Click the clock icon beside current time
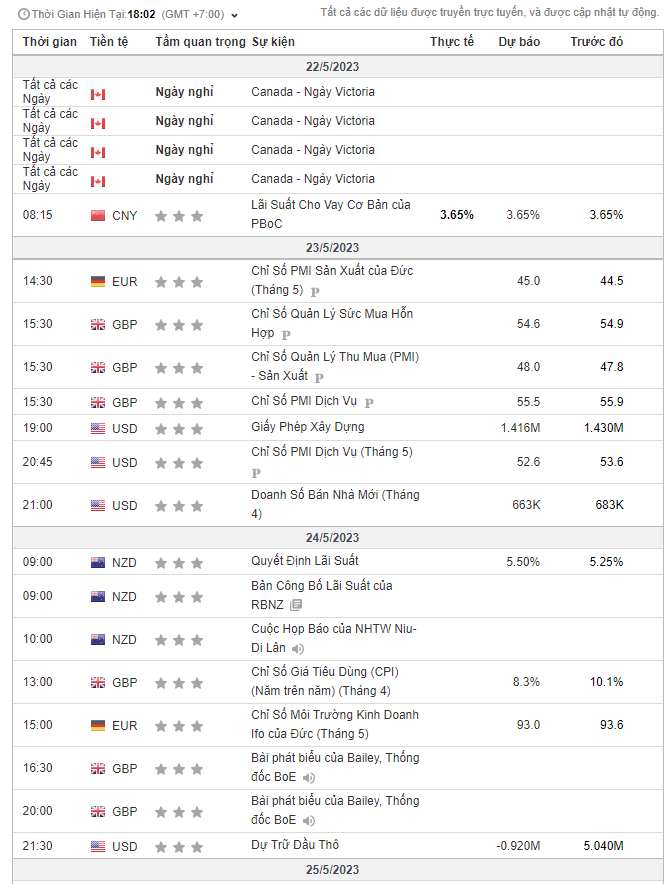 [x=23, y=15]
